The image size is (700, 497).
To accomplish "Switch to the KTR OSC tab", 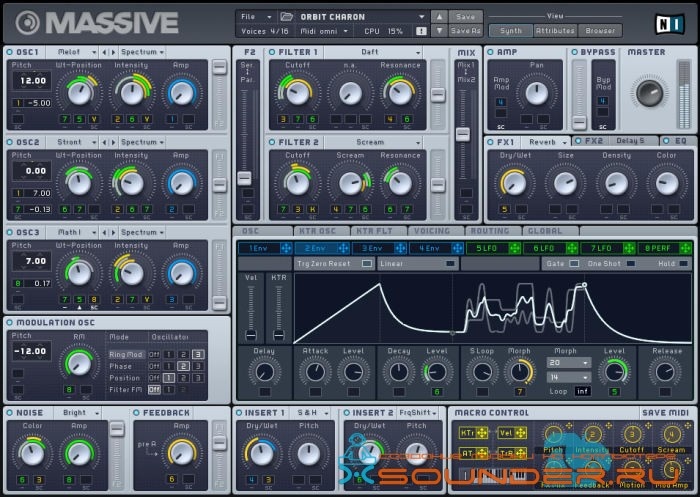I will pos(321,231).
